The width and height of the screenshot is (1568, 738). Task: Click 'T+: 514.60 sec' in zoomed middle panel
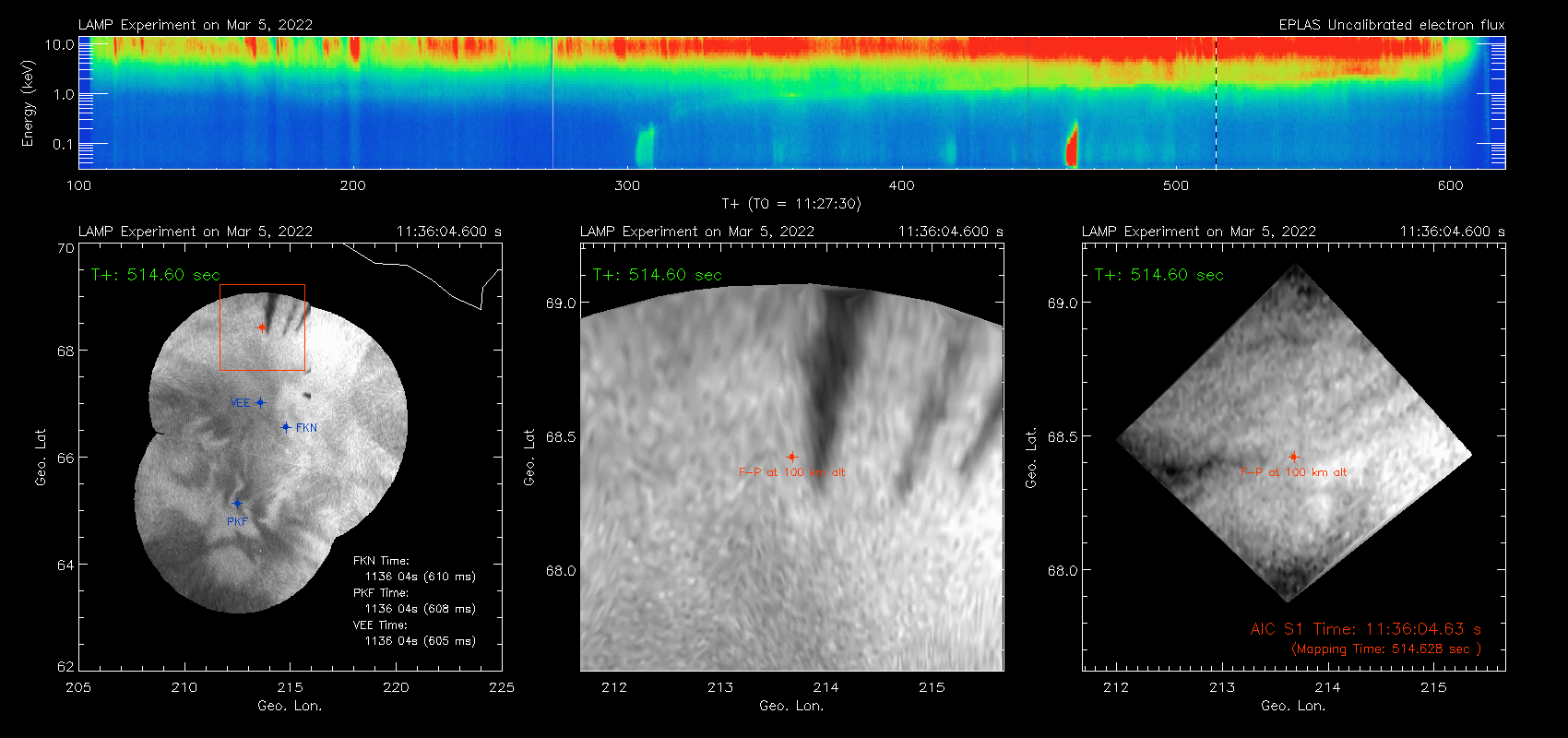(658, 275)
